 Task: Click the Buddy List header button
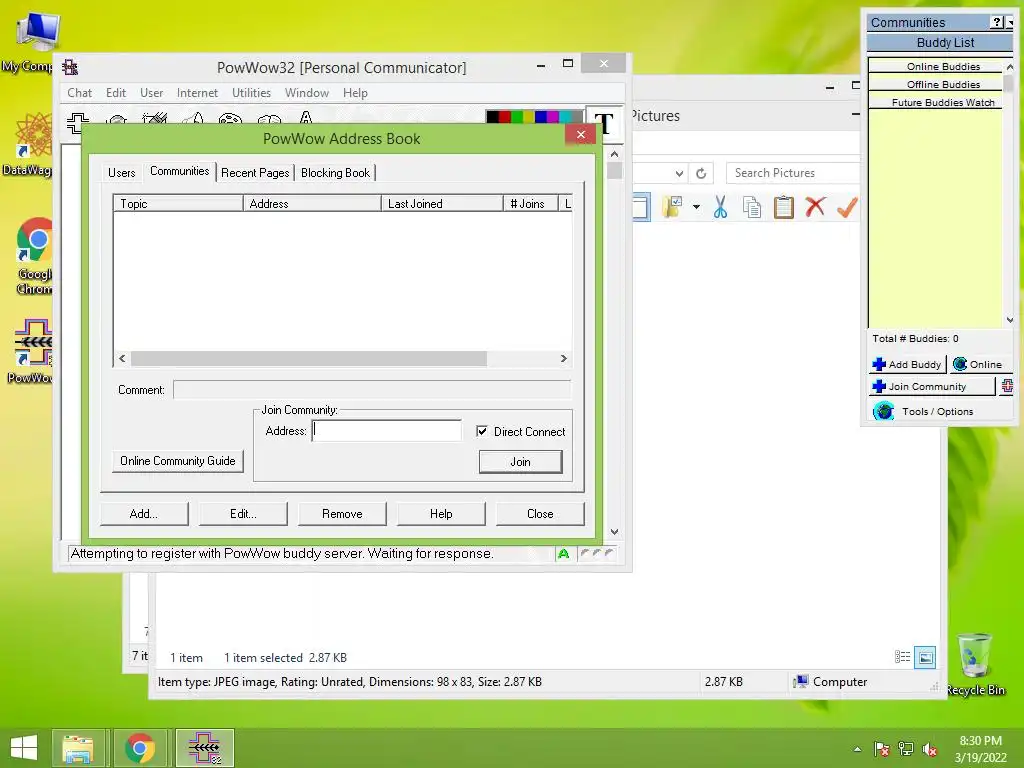940,42
